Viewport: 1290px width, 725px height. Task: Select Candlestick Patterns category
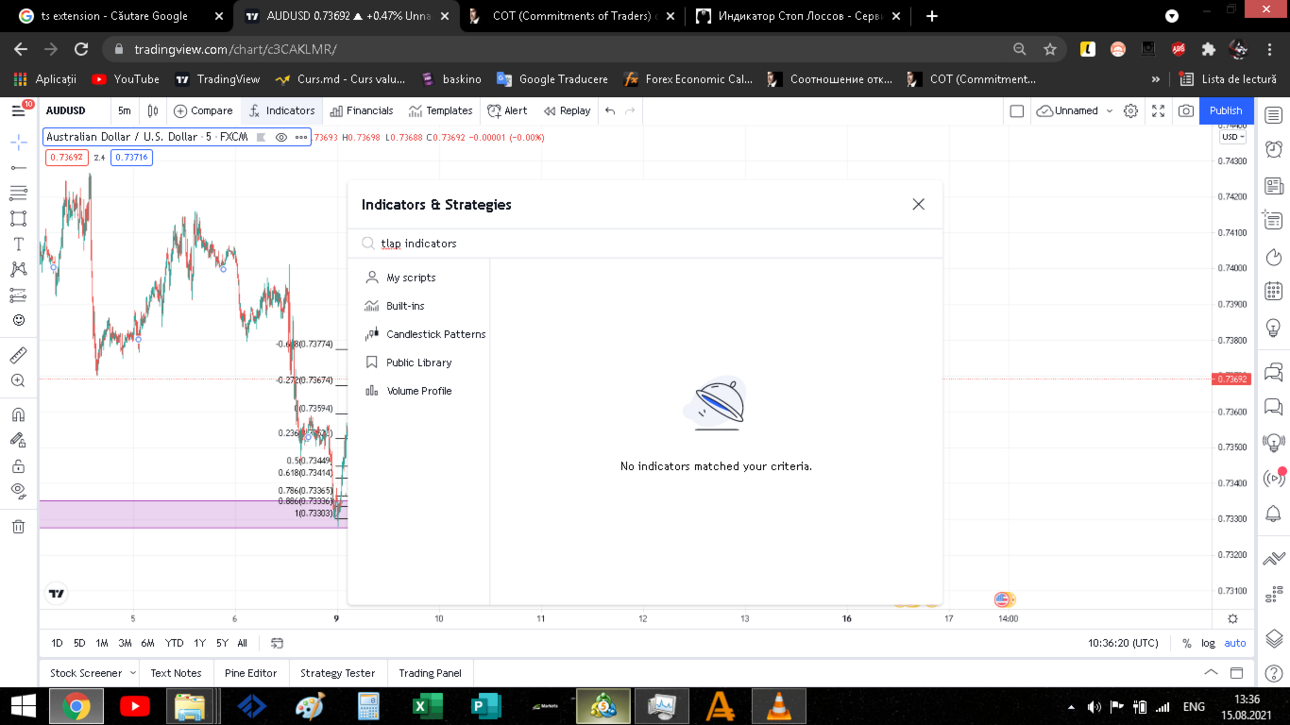click(419, 334)
